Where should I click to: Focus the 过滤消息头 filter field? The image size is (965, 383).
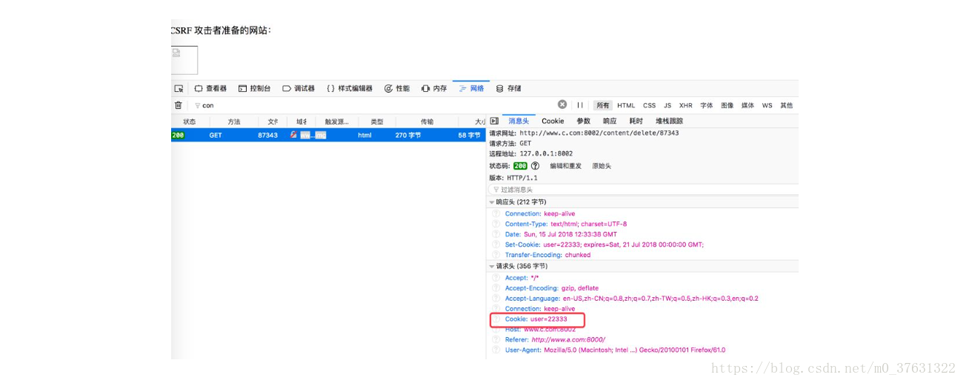643,190
